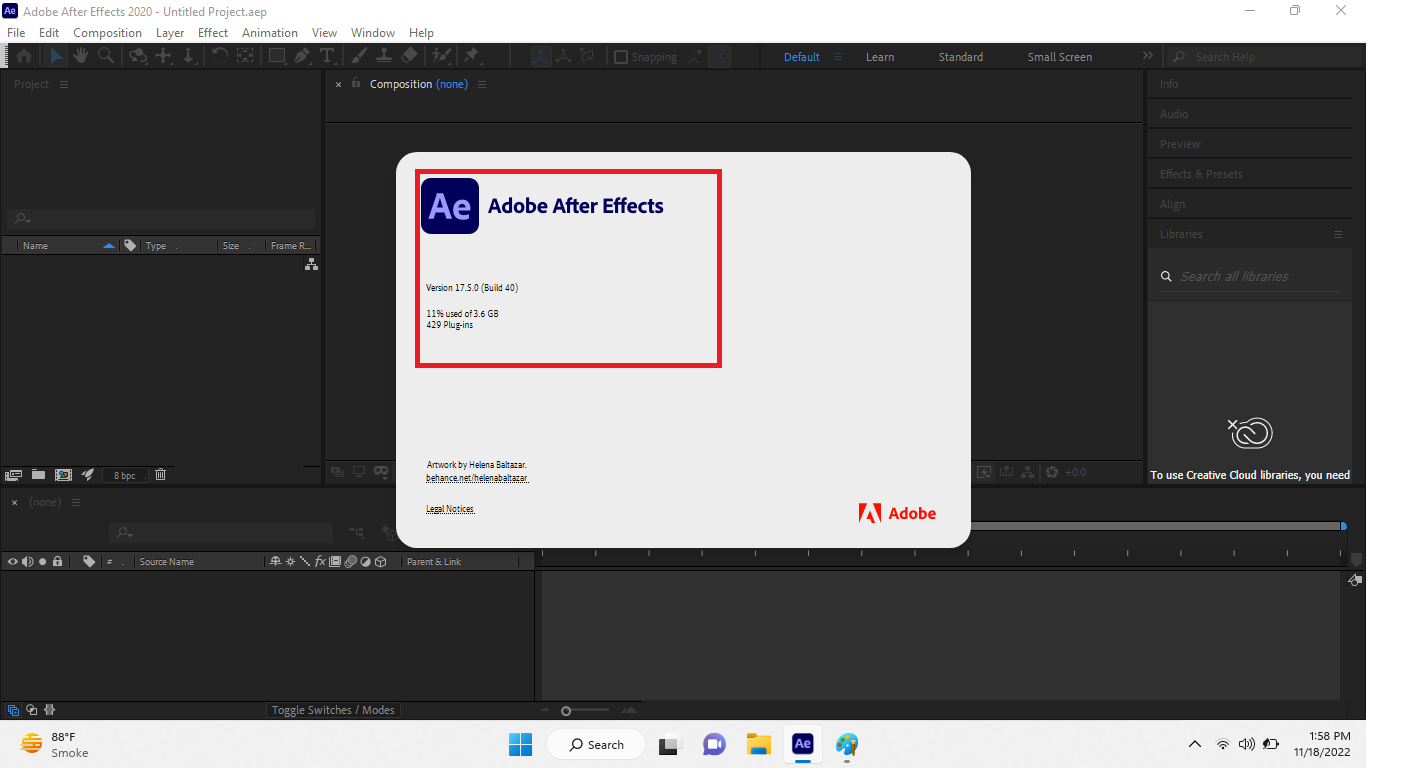Click the Audio speaker column header in timeline
This screenshot has width=1402, height=782.
(27, 562)
